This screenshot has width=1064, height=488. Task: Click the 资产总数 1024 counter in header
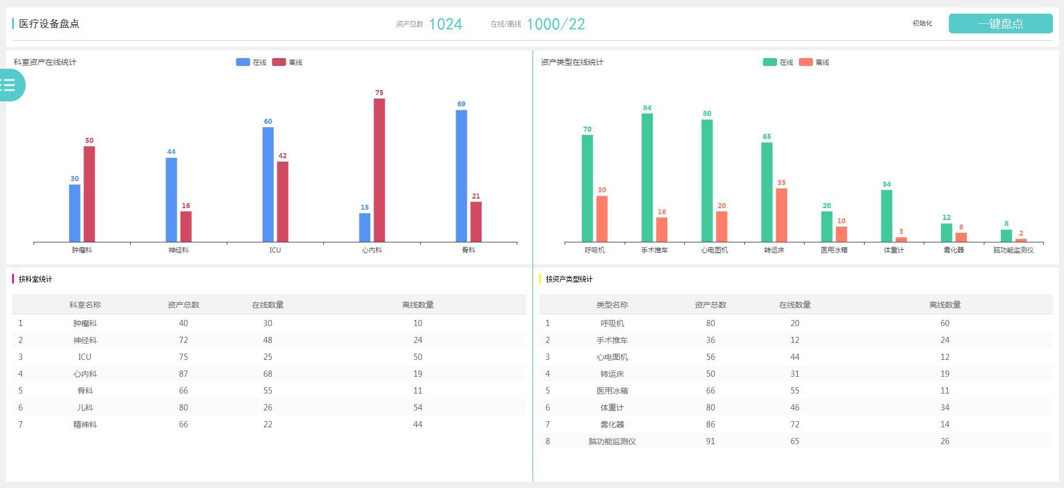(x=444, y=24)
